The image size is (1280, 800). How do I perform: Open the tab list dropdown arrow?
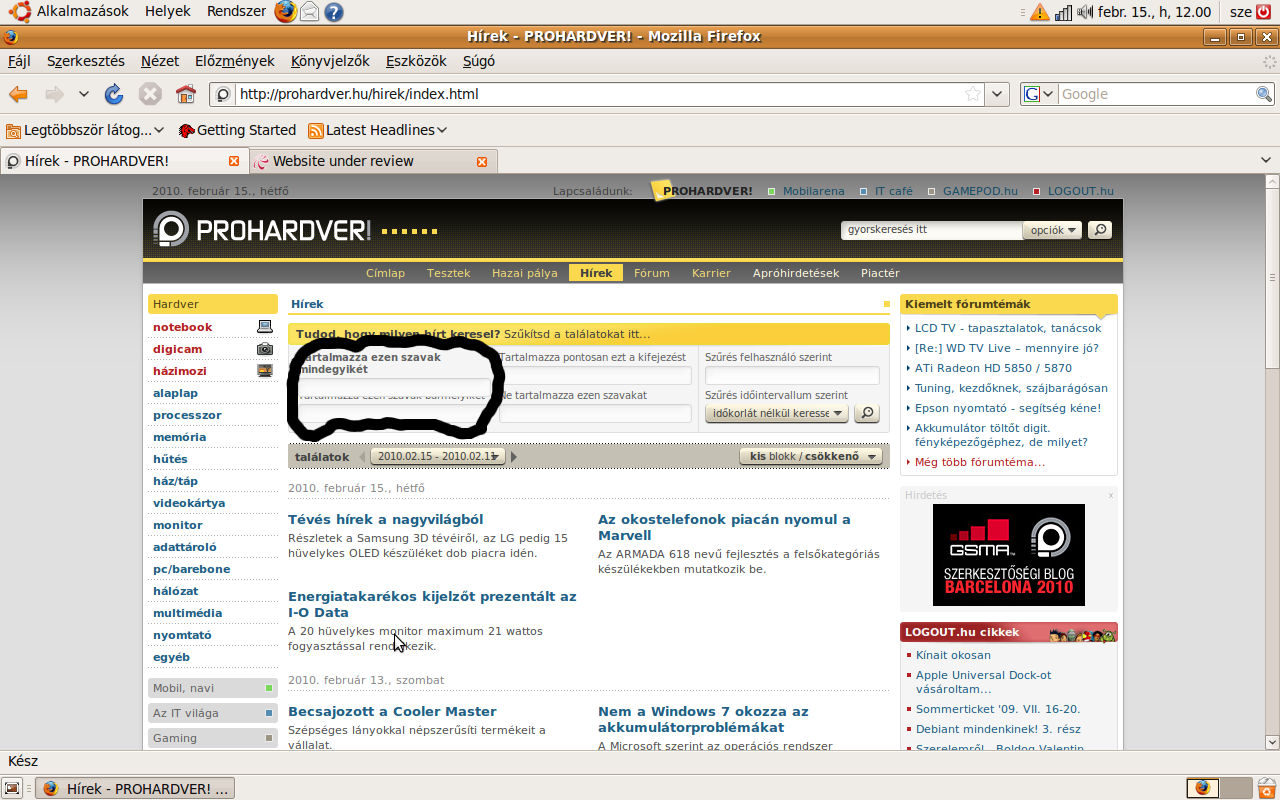coord(1267,161)
